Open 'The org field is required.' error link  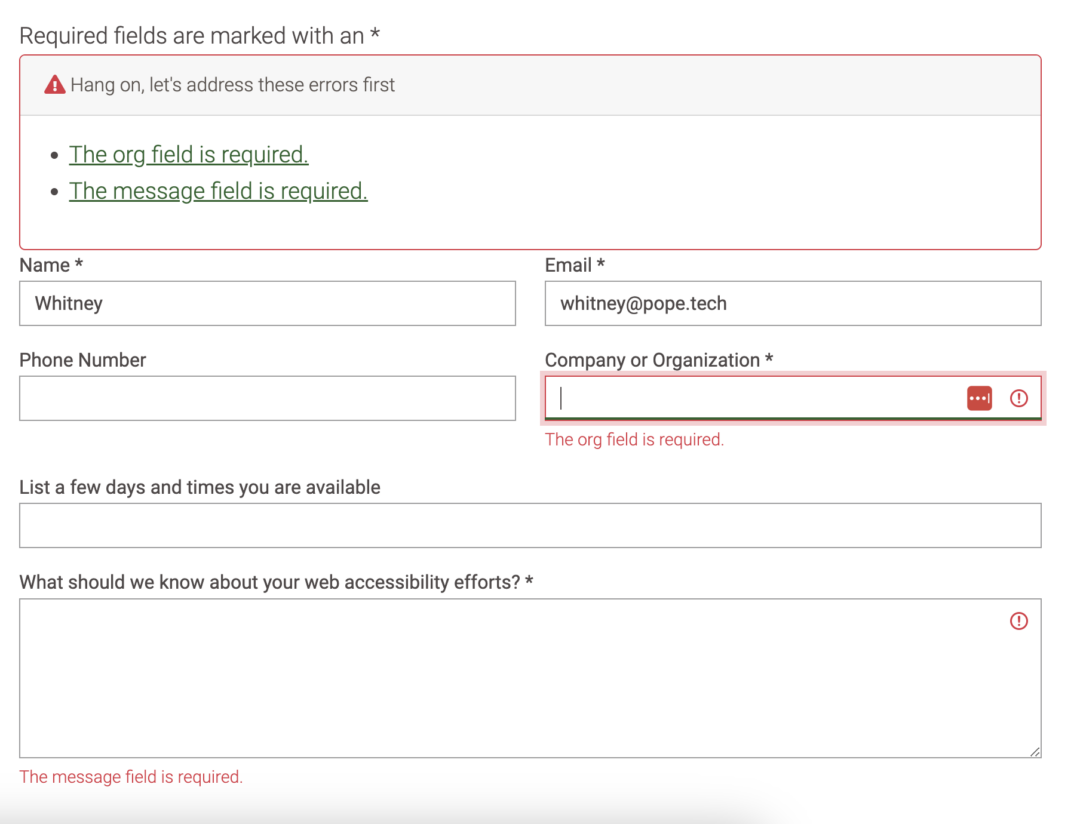coord(188,154)
